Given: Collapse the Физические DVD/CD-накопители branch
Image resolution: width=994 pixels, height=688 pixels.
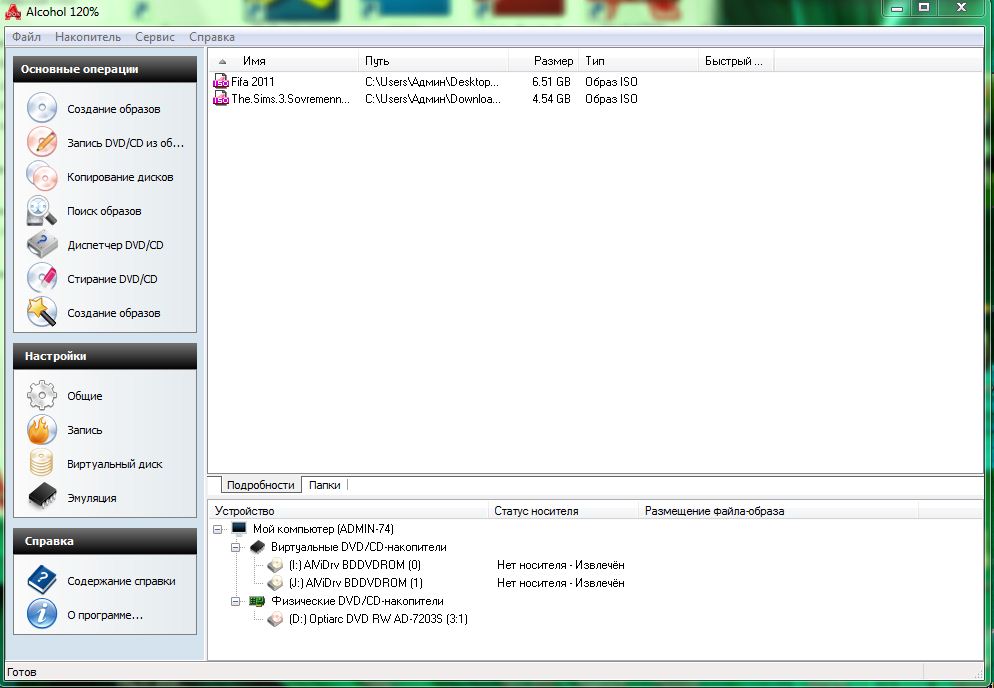Looking at the screenshot, I should [x=237, y=601].
